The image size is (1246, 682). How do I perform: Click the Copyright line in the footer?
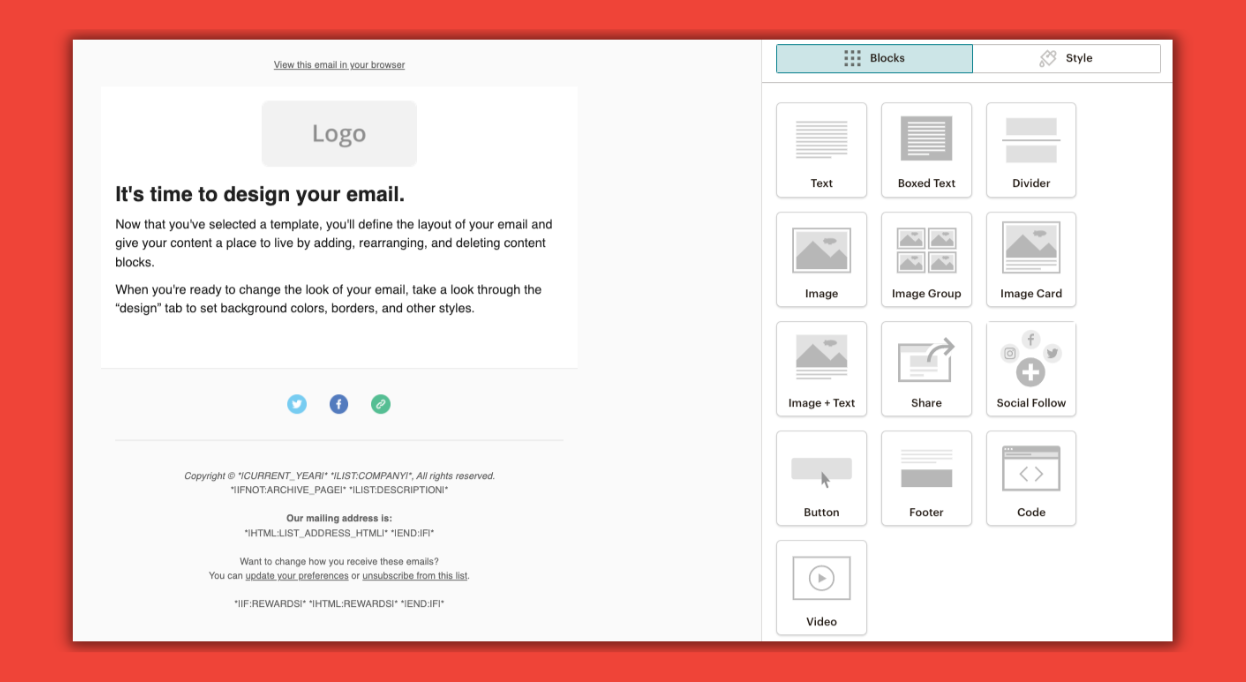[x=339, y=476]
